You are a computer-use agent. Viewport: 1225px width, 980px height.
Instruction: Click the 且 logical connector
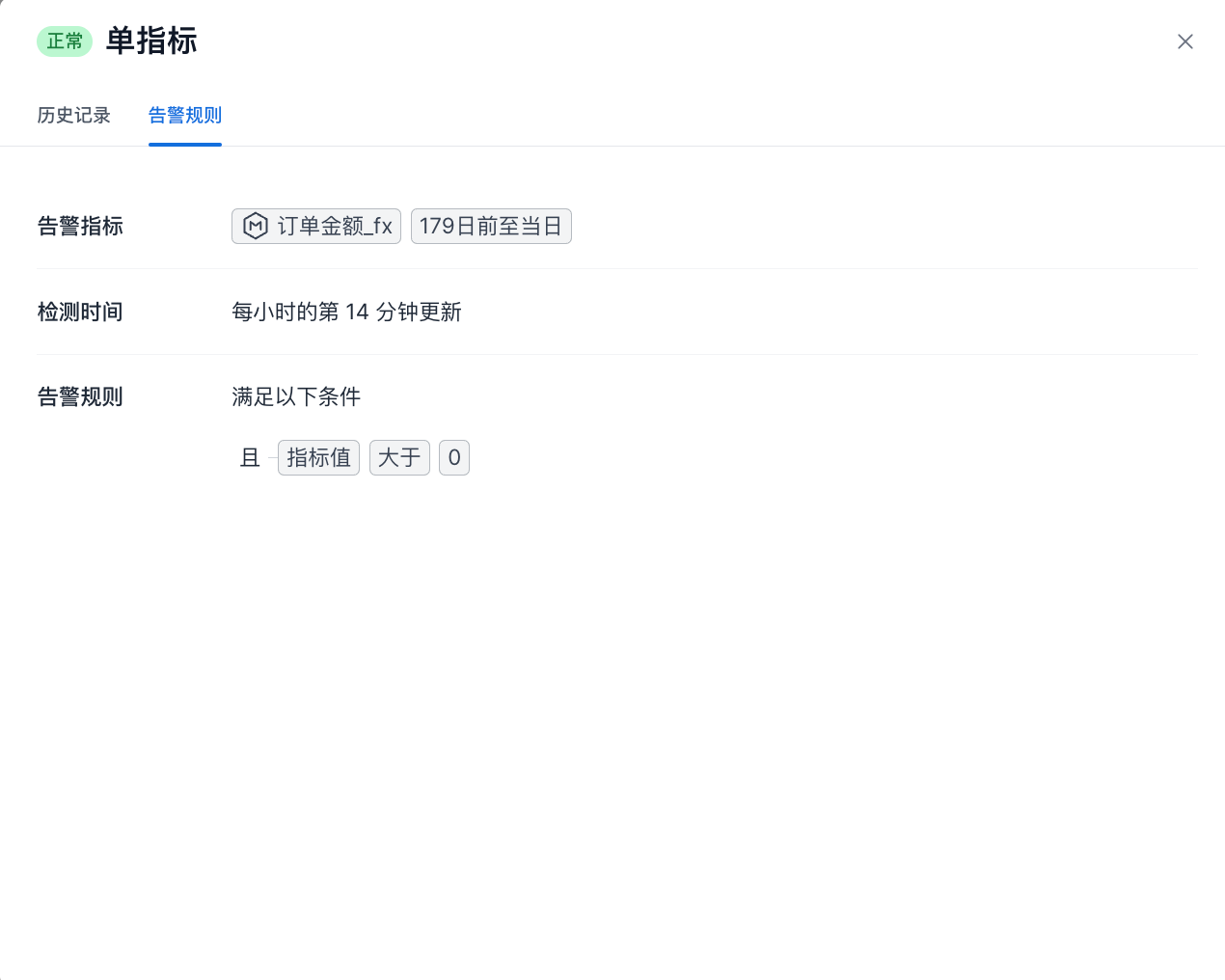tap(250, 457)
